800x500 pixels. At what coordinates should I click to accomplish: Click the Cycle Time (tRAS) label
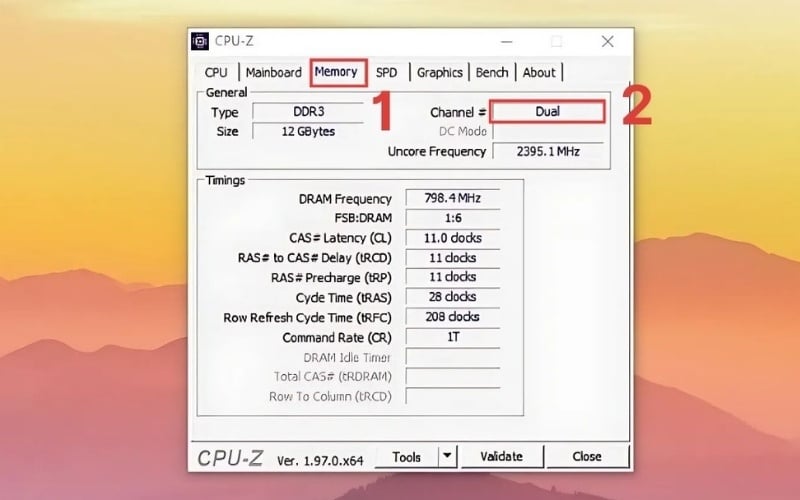point(344,298)
